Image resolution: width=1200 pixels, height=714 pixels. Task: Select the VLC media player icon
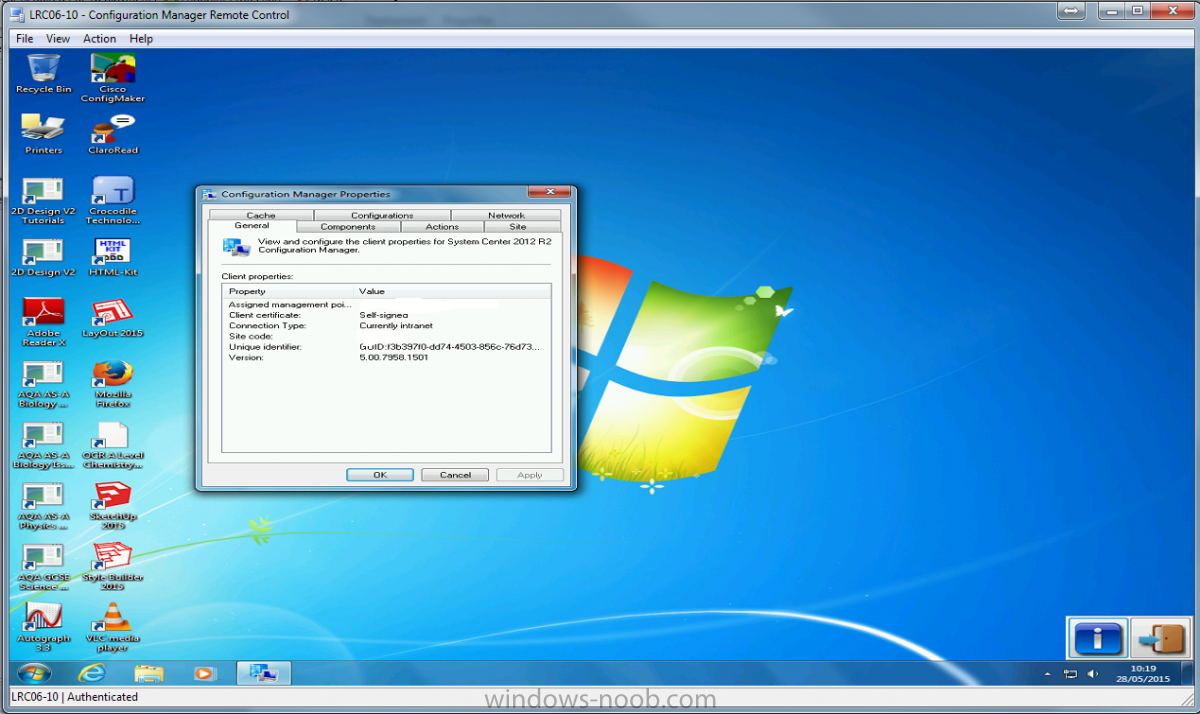(113, 628)
